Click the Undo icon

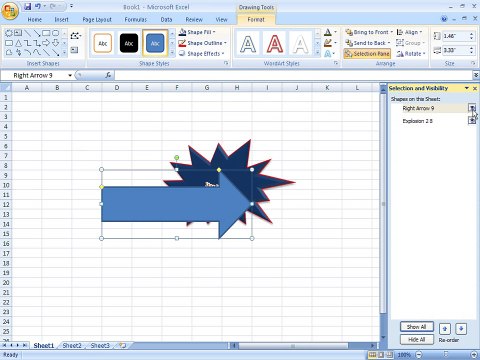38,6
